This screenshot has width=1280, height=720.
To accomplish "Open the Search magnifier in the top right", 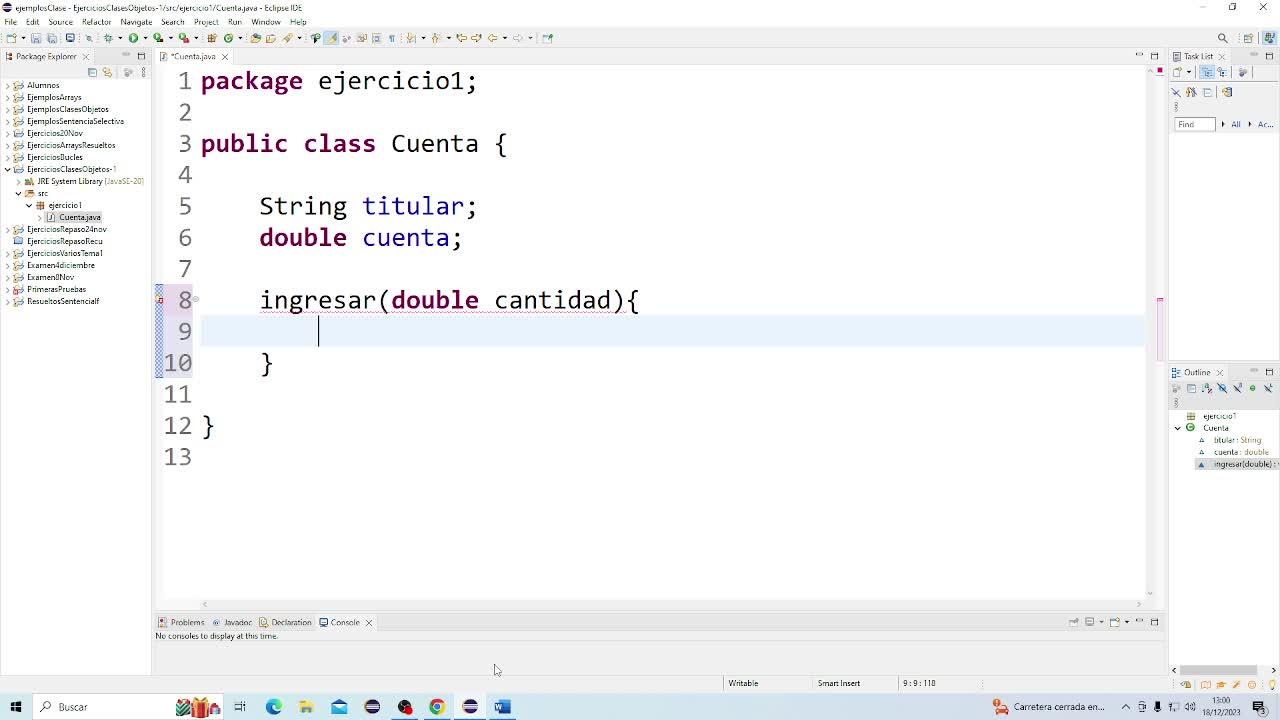I will pos(1223,38).
